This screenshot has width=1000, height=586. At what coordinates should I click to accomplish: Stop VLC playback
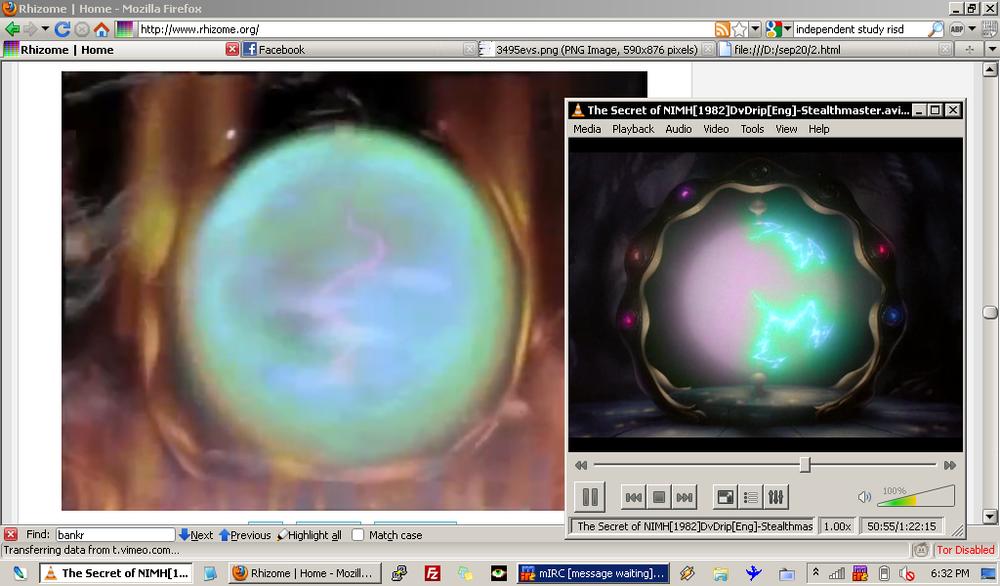pyautogui.click(x=659, y=497)
